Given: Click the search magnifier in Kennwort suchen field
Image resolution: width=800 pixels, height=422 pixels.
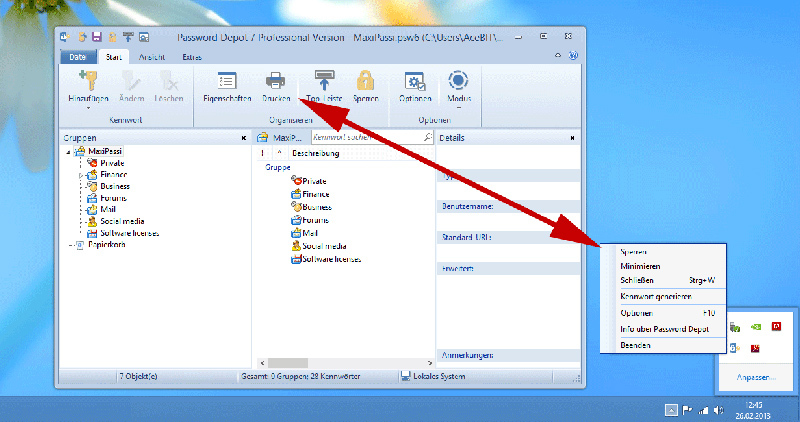Looking at the screenshot, I should [x=428, y=137].
